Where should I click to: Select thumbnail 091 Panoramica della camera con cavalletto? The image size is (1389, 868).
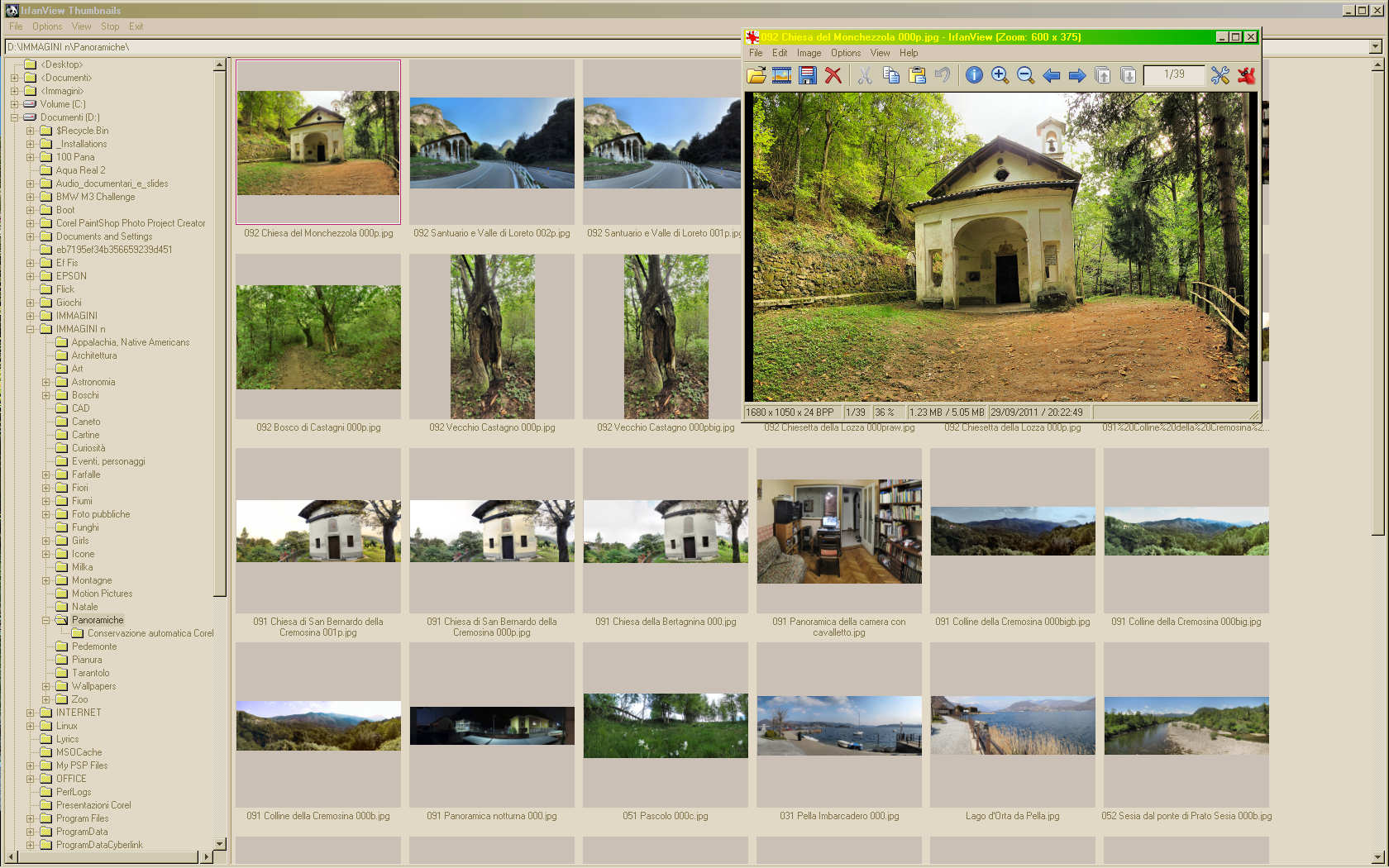pyautogui.click(x=839, y=532)
